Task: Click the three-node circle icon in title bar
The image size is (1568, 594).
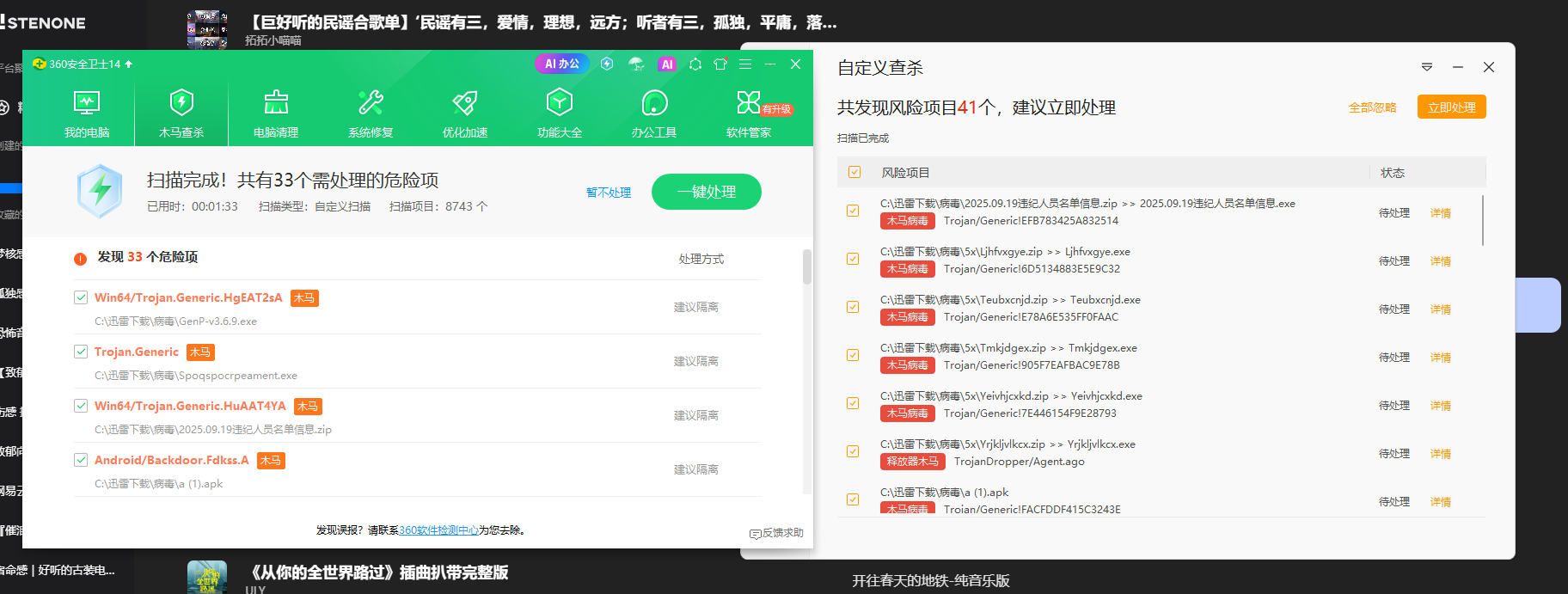Action: (695, 64)
